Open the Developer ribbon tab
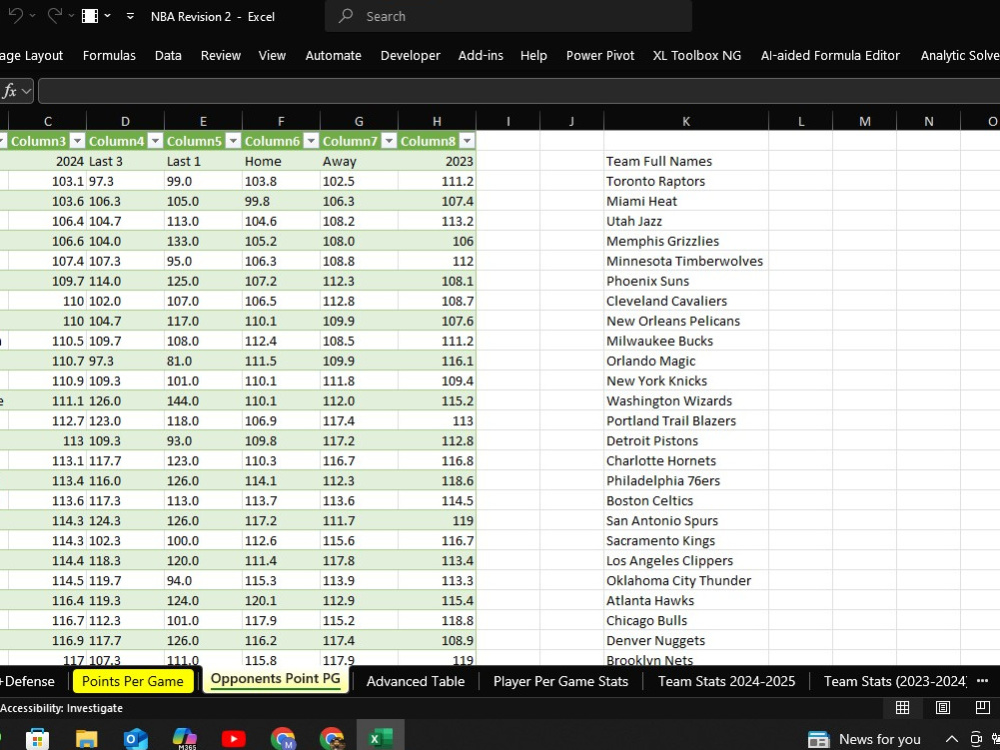This screenshot has width=1000, height=750. pos(411,55)
